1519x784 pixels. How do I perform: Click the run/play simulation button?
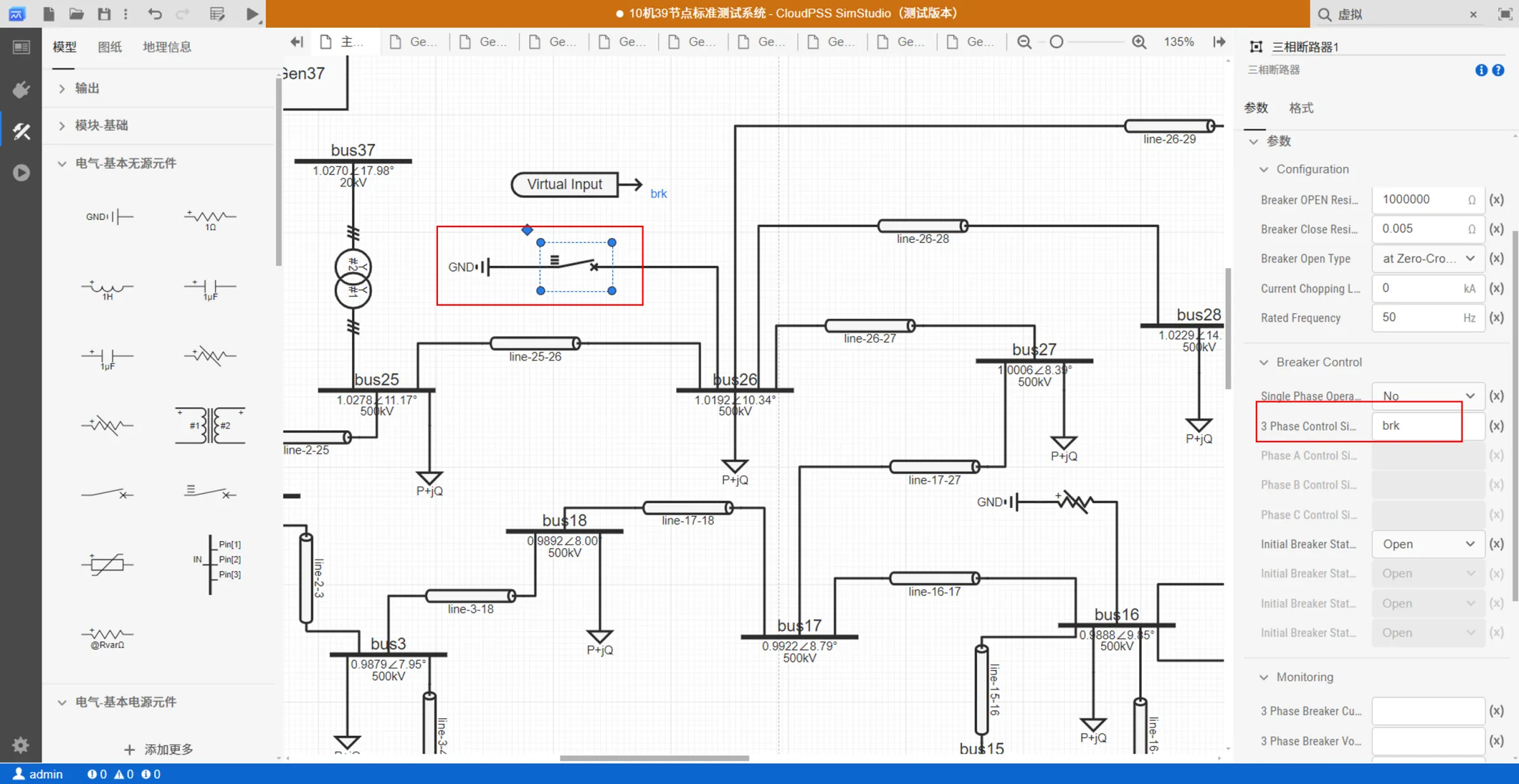point(250,13)
